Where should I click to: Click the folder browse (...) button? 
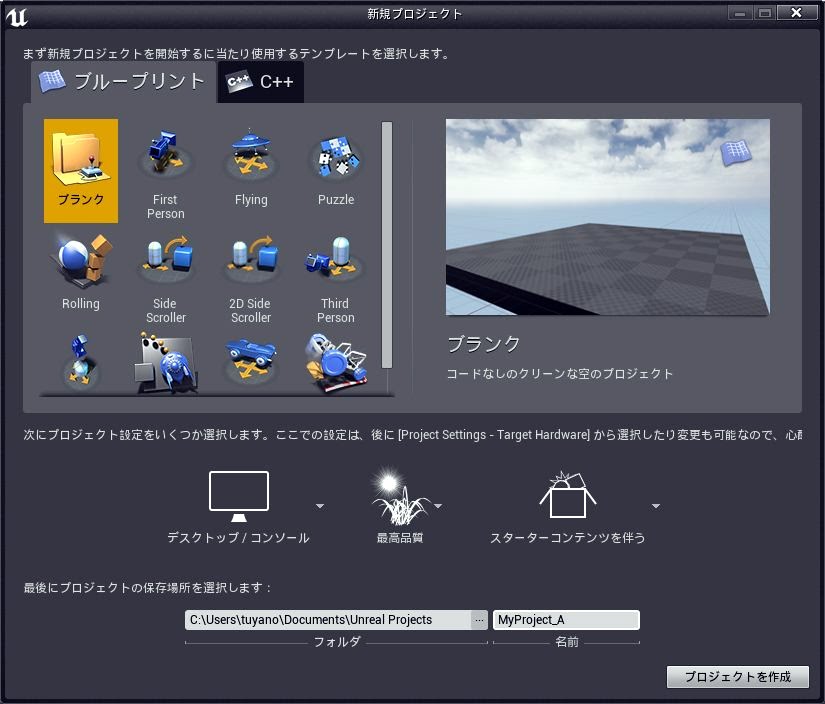pyautogui.click(x=479, y=620)
